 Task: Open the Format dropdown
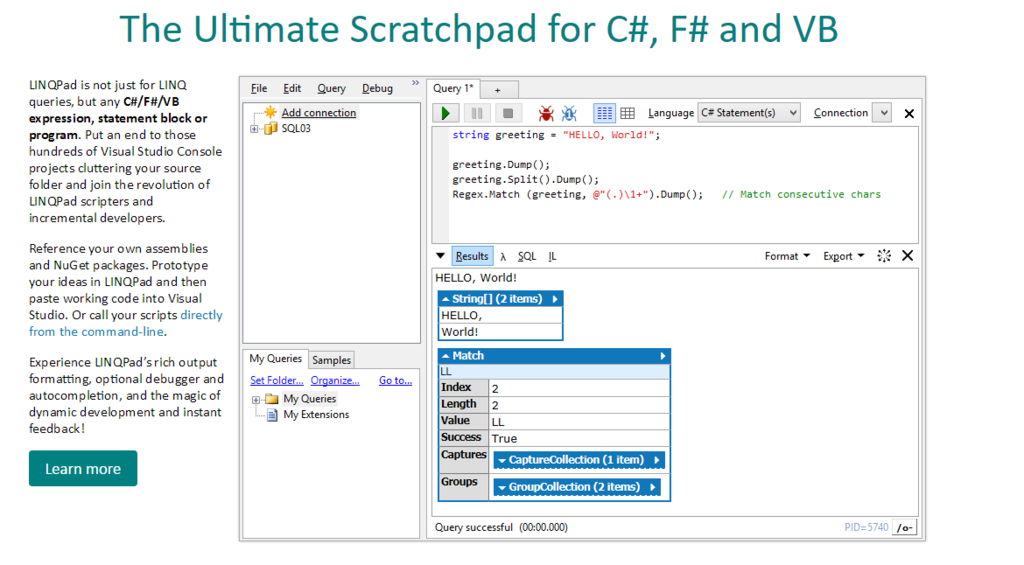(x=787, y=256)
